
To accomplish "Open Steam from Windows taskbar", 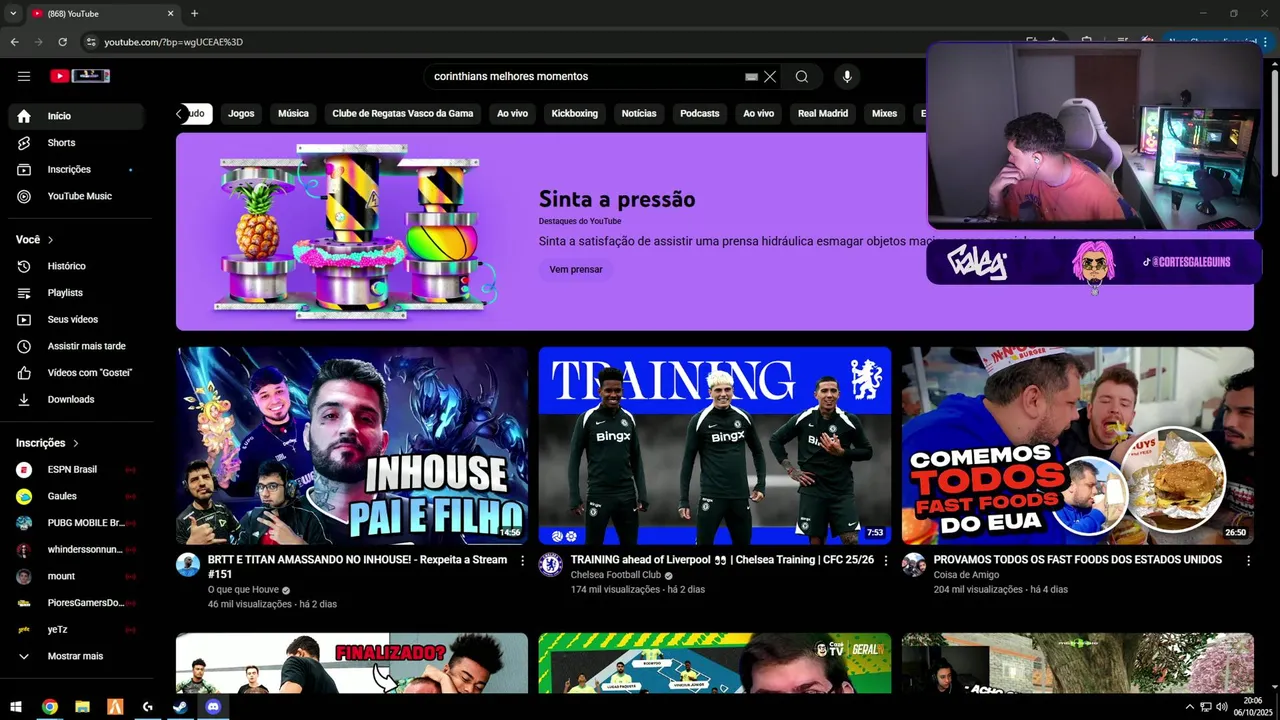I will (180, 707).
